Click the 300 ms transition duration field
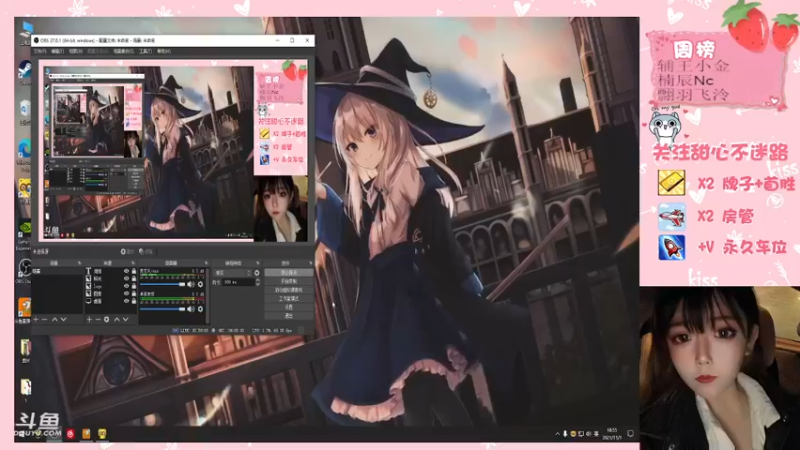The width and height of the screenshot is (800, 450). [x=238, y=282]
